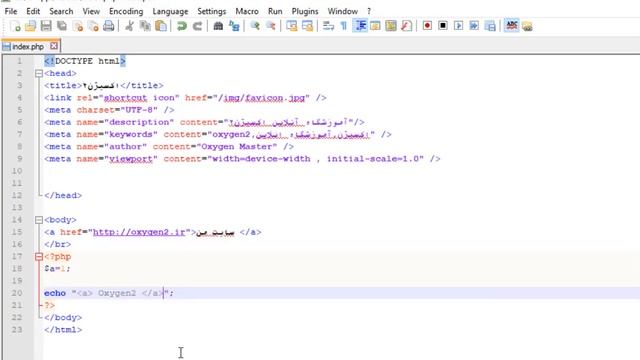Click the Cut scissors icon

(129, 26)
